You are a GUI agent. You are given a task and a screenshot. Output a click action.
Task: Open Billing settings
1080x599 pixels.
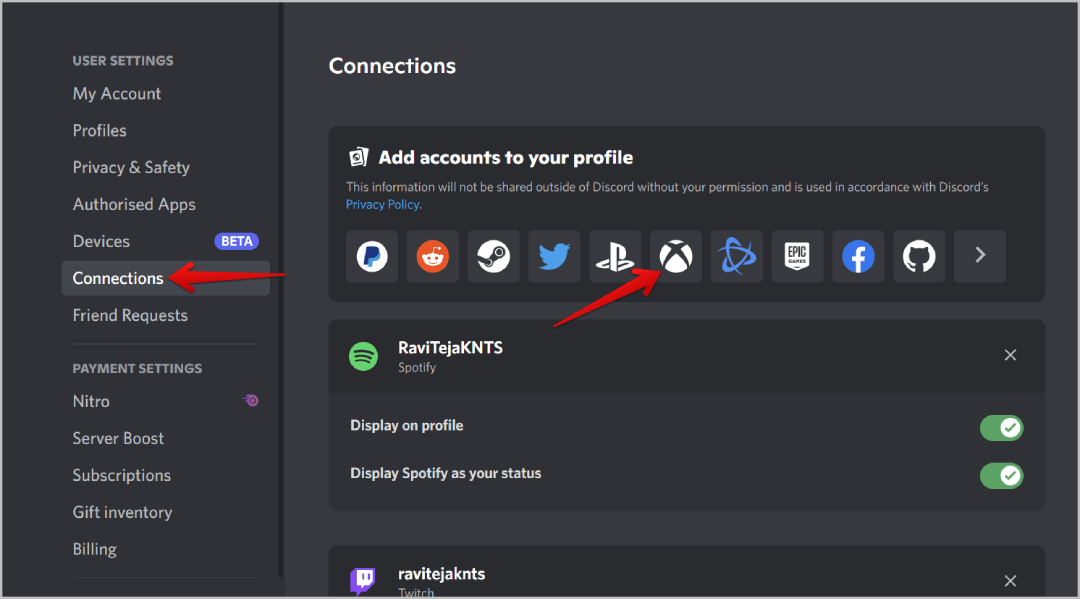point(165,549)
